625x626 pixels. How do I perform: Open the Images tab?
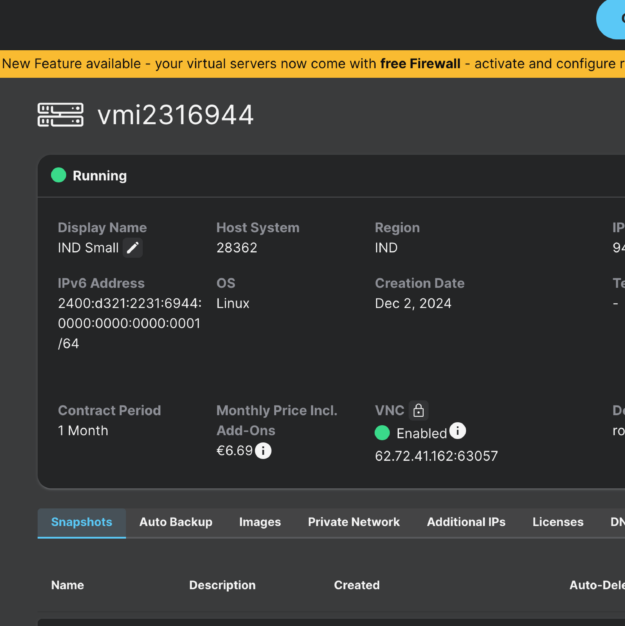[x=260, y=522]
